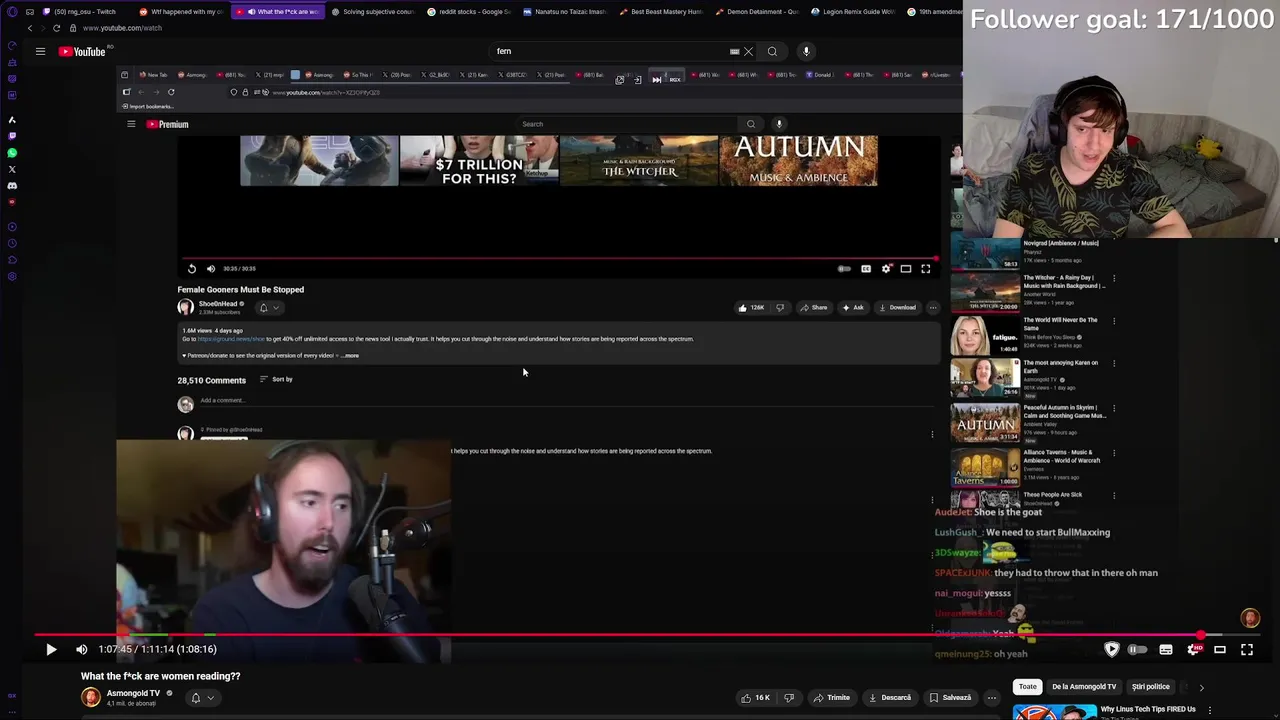Click the Add a comment field
This screenshot has width=1280, height=720.
[x=565, y=402]
